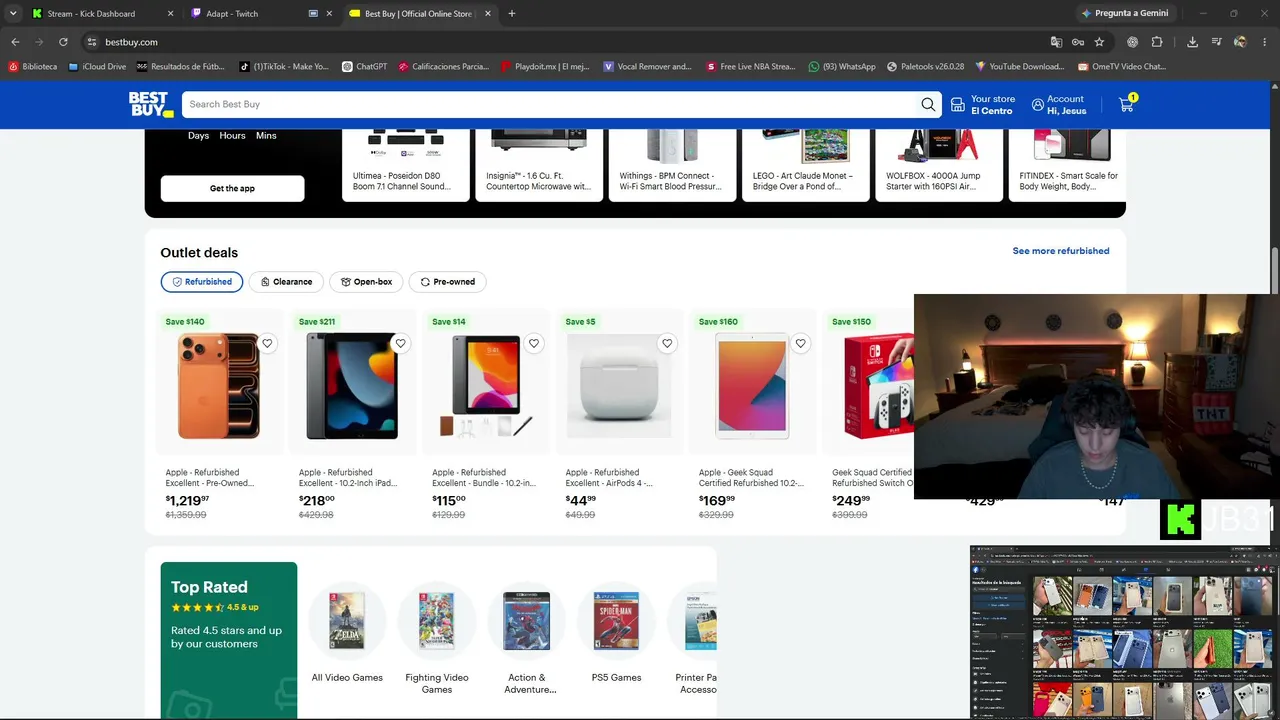Viewport: 1280px width, 720px height.
Task: Open the Insignia Countertop Microwave product
Action: click(539, 165)
